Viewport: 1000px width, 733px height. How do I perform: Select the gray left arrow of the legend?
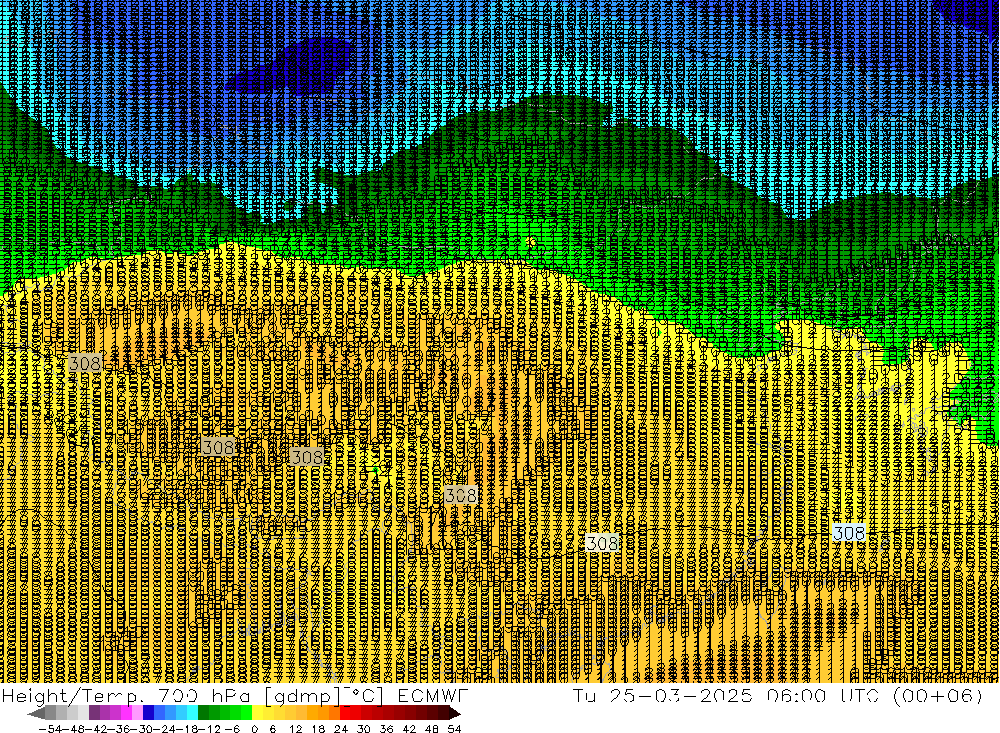(x=36, y=713)
